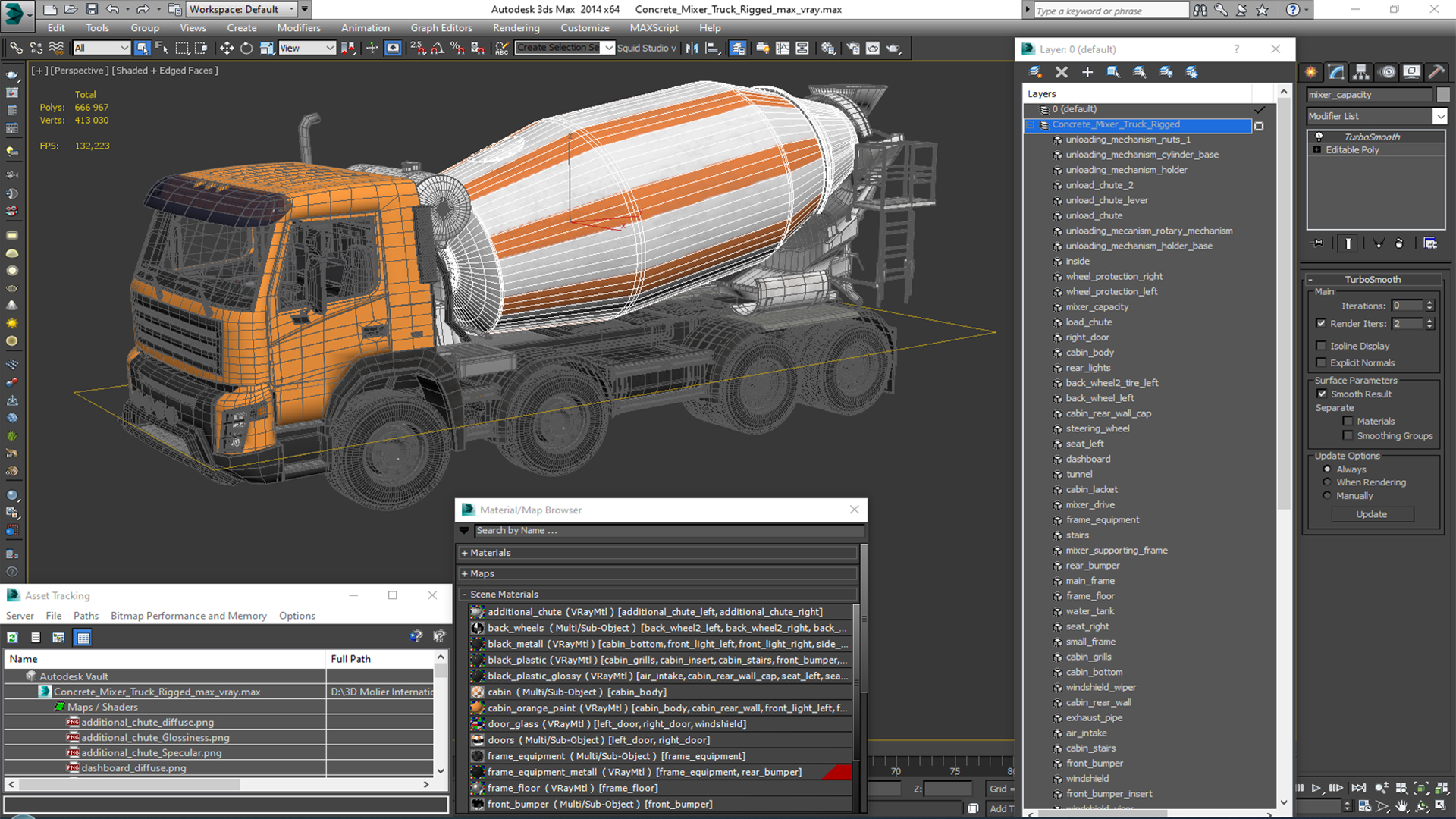Click Delete layer X icon in Layer window
The width and height of the screenshot is (1456, 819).
pos(1062,72)
